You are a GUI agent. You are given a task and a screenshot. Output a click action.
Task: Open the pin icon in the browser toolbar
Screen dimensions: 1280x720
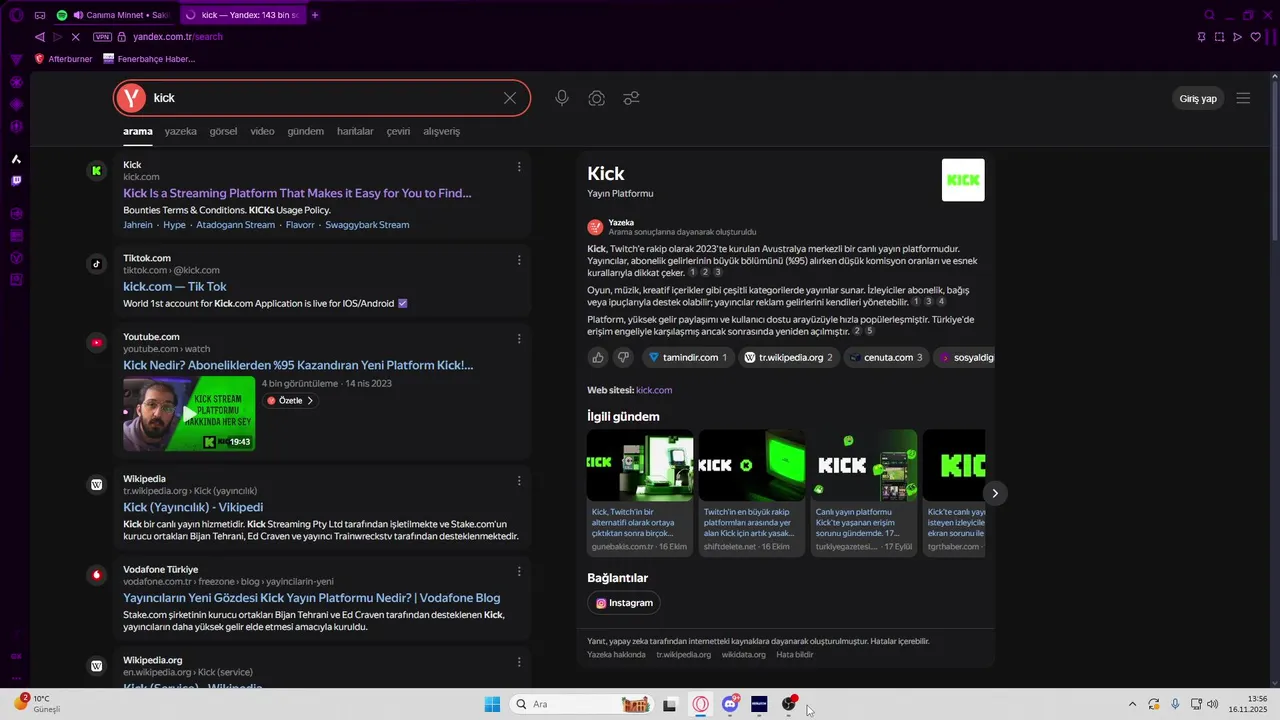pyautogui.click(x=1201, y=37)
